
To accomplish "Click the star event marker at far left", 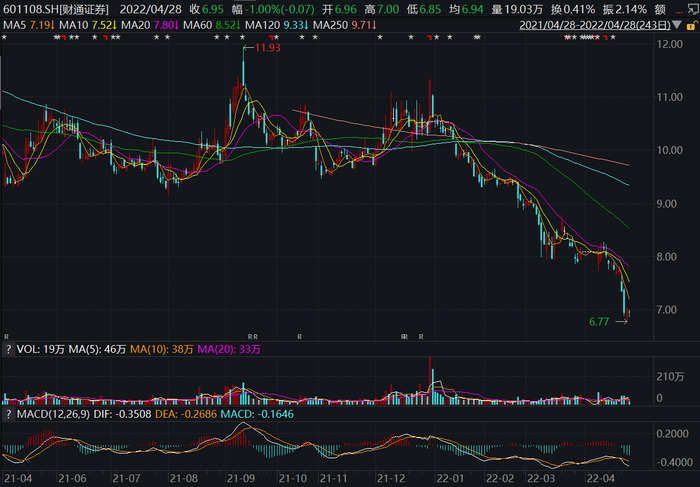I will point(5,37).
